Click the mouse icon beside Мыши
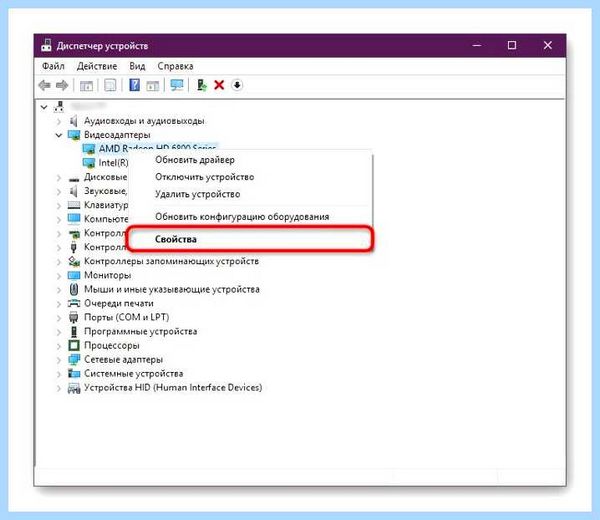 pyautogui.click(x=74, y=289)
